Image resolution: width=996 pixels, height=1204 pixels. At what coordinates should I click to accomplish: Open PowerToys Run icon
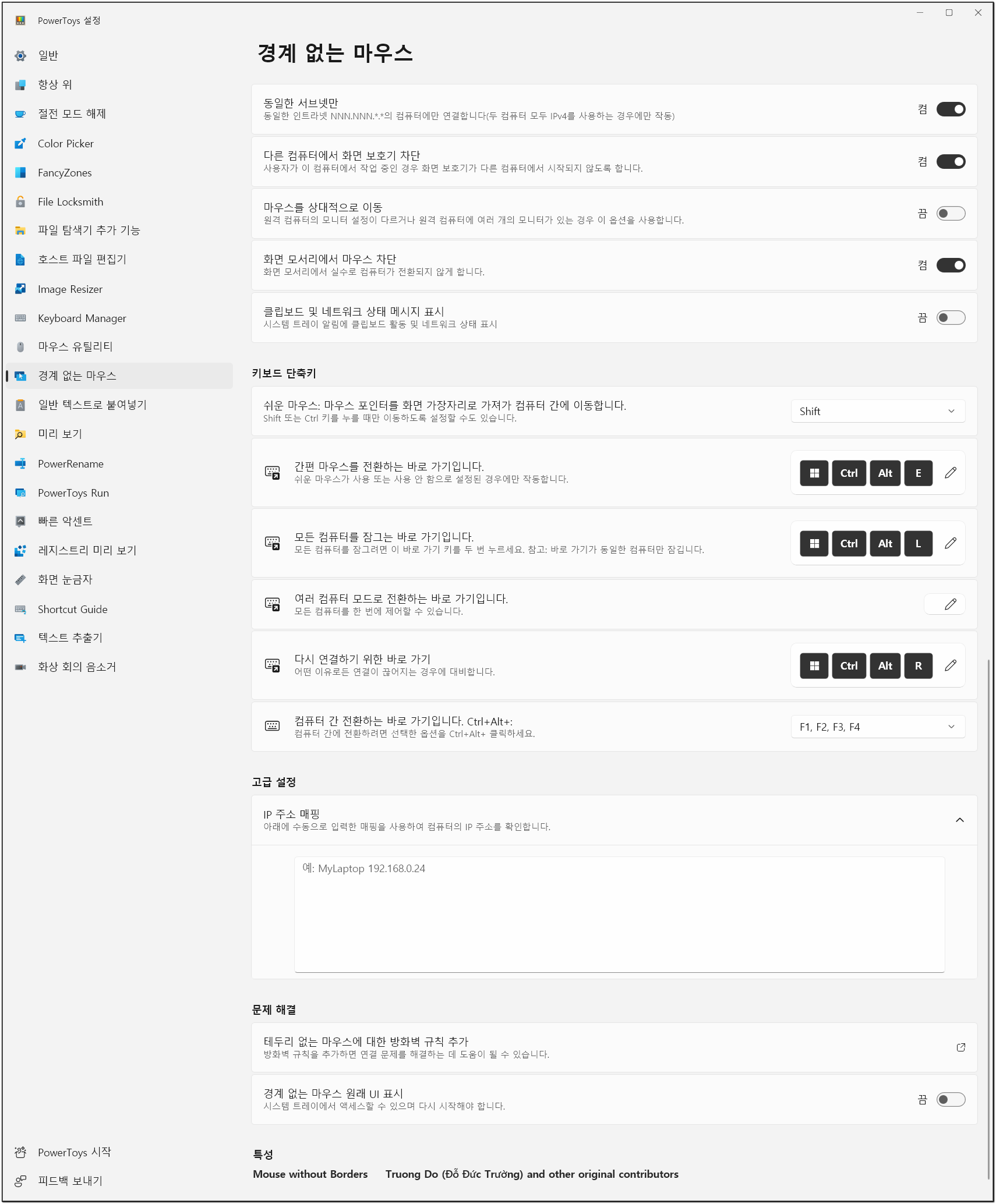click(20, 493)
